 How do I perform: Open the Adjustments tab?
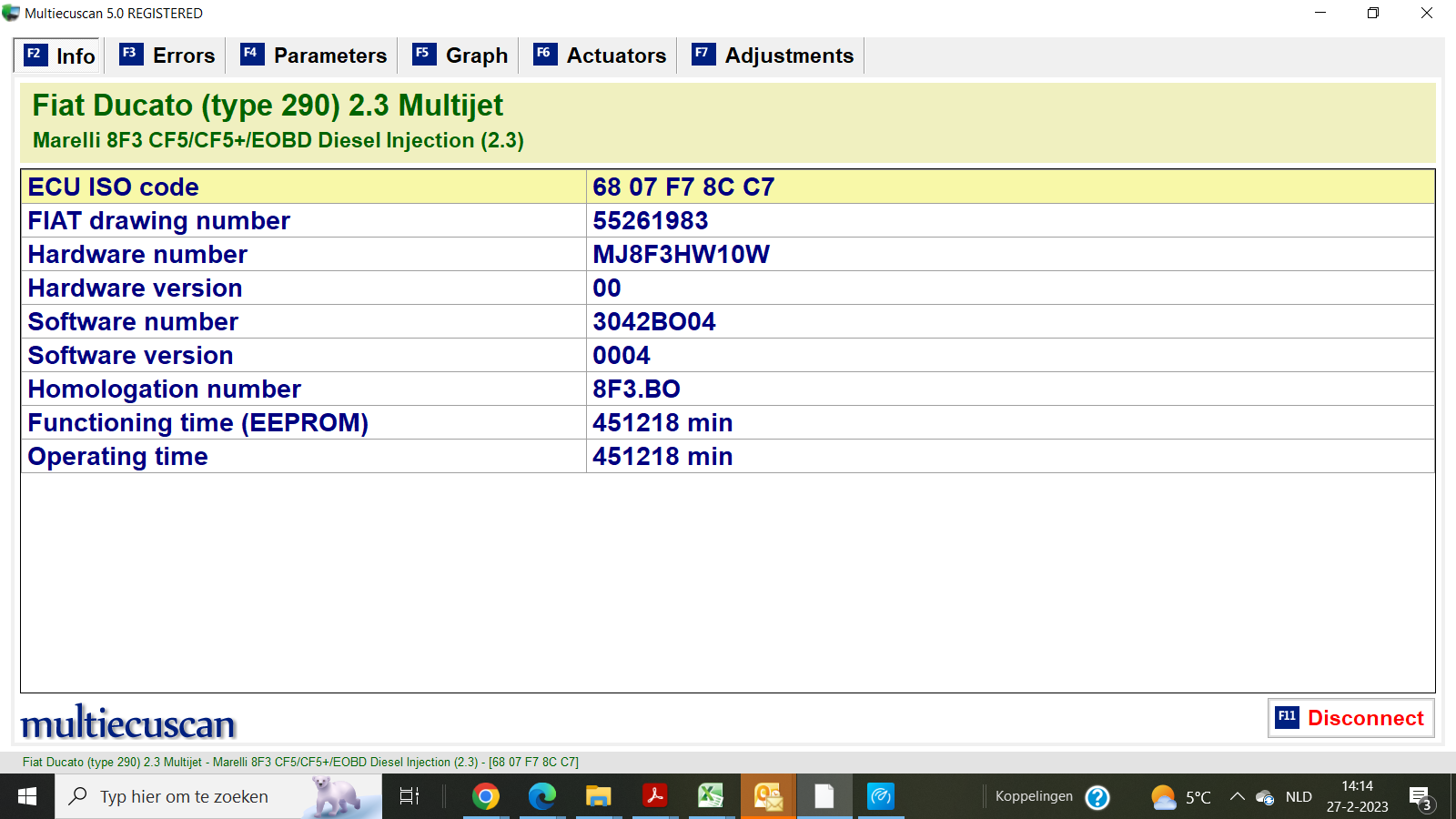[x=773, y=56]
